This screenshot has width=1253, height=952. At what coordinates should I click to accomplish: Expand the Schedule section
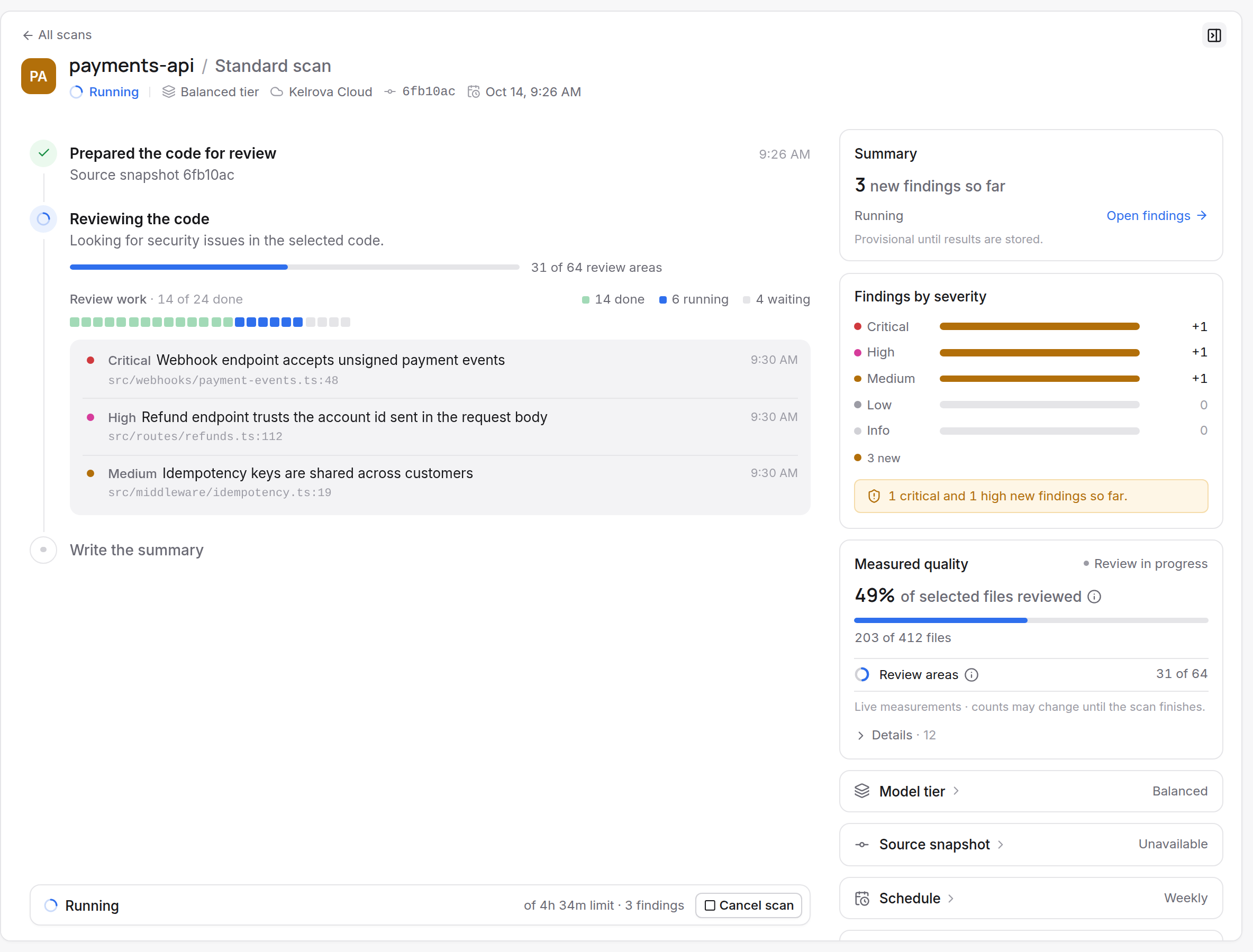coord(1031,898)
